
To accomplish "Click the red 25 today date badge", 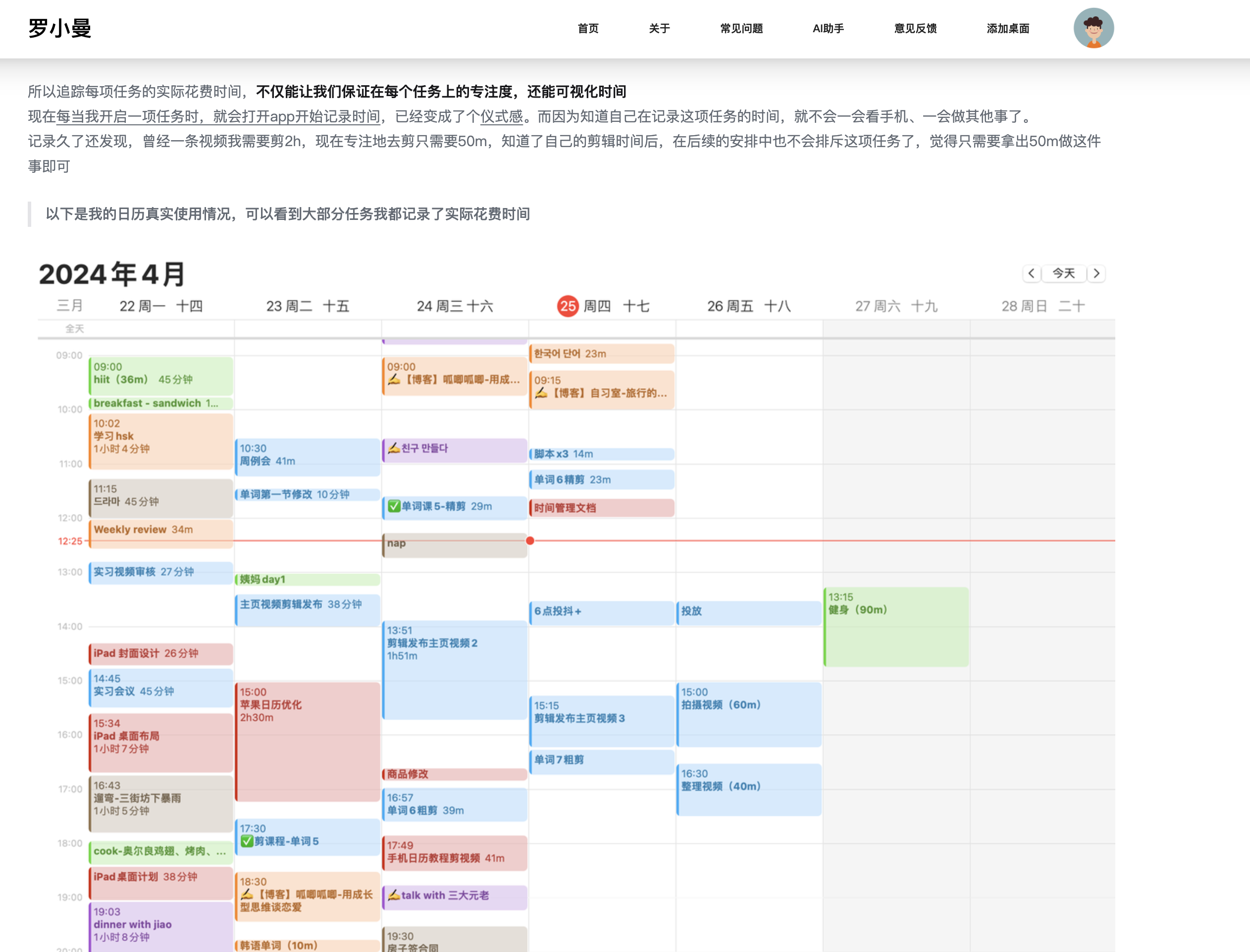I will [x=567, y=307].
